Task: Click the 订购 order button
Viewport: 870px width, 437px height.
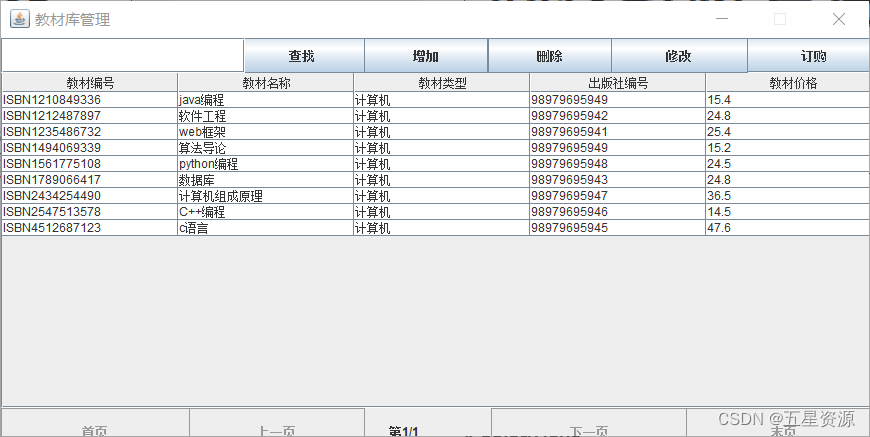Action: pos(809,56)
